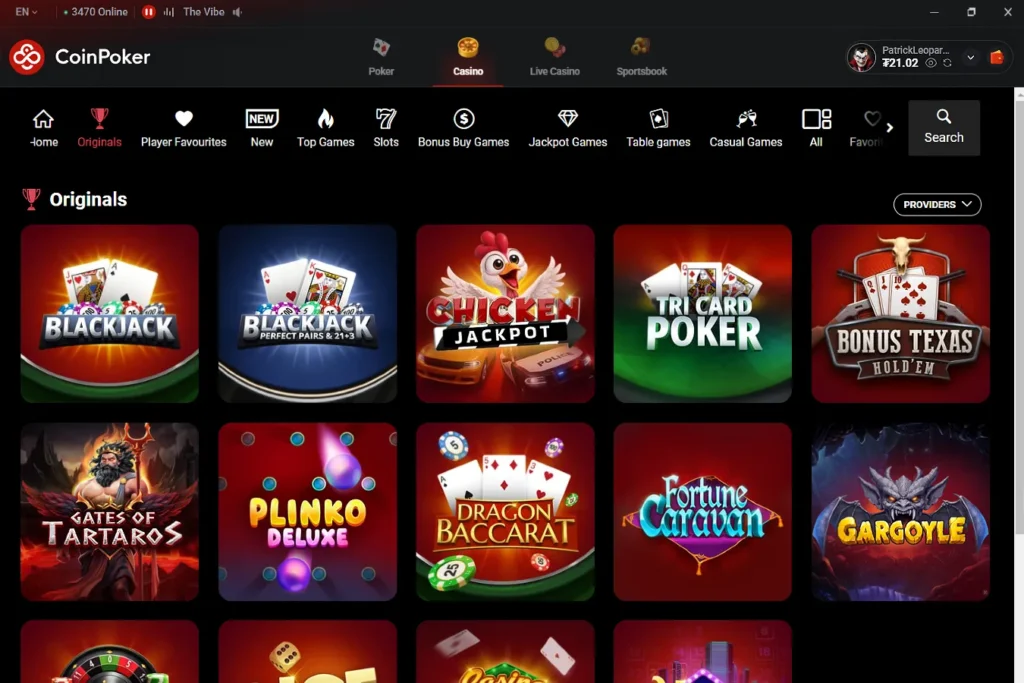This screenshot has height=683, width=1024.
Task: Open the EN language selector
Action: [x=25, y=12]
